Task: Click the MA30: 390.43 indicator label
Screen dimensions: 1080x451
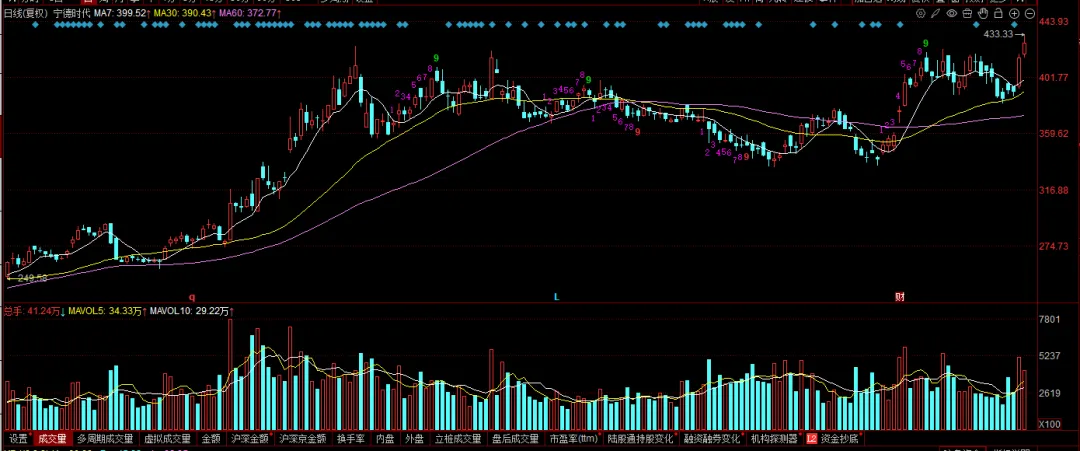Action: coord(183,13)
